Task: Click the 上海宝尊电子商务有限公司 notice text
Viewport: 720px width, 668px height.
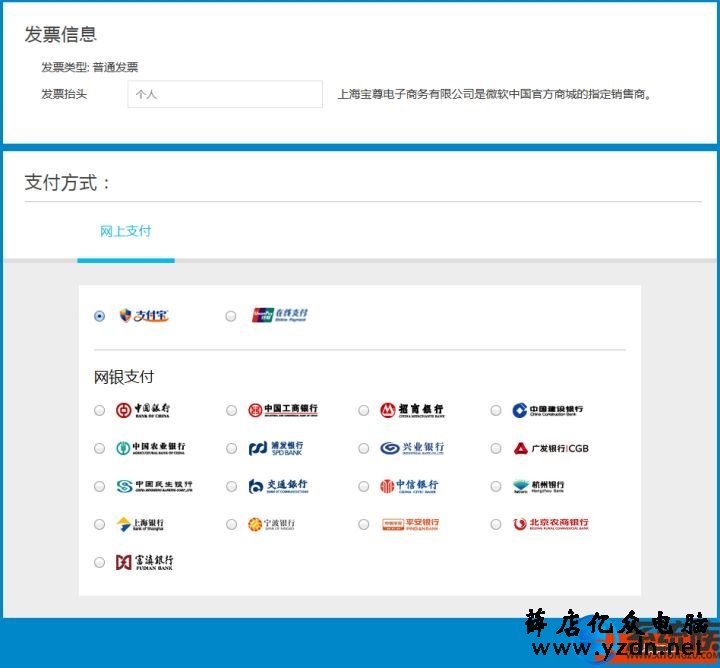Action: click(x=495, y=95)
